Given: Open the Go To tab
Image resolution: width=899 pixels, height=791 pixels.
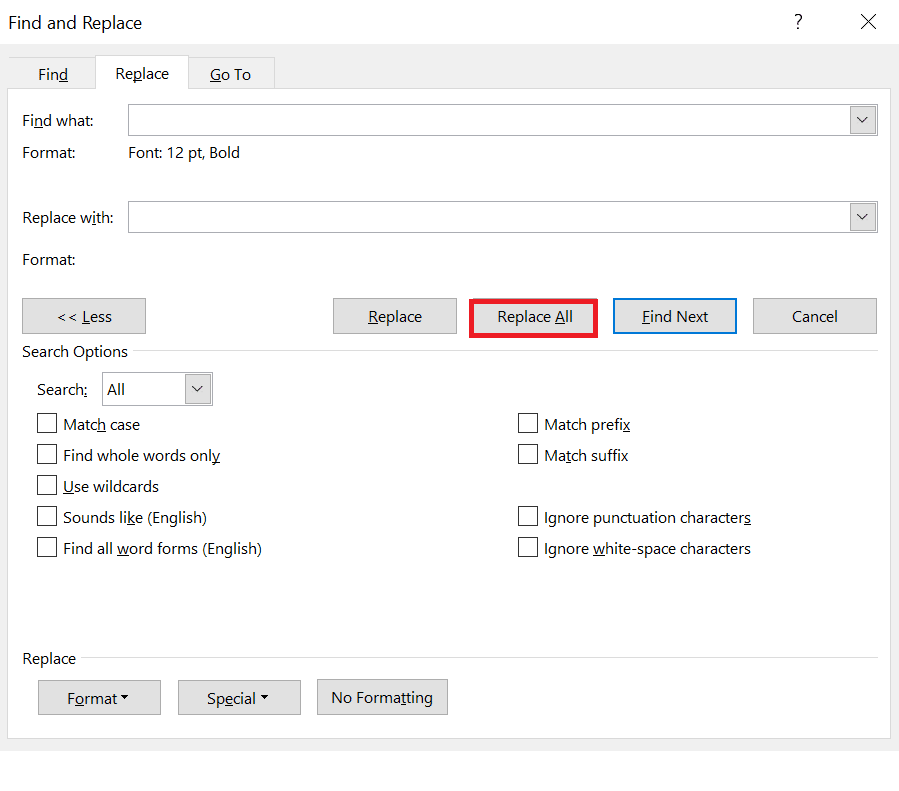Looking at the screenshot, I should (230, 74).
